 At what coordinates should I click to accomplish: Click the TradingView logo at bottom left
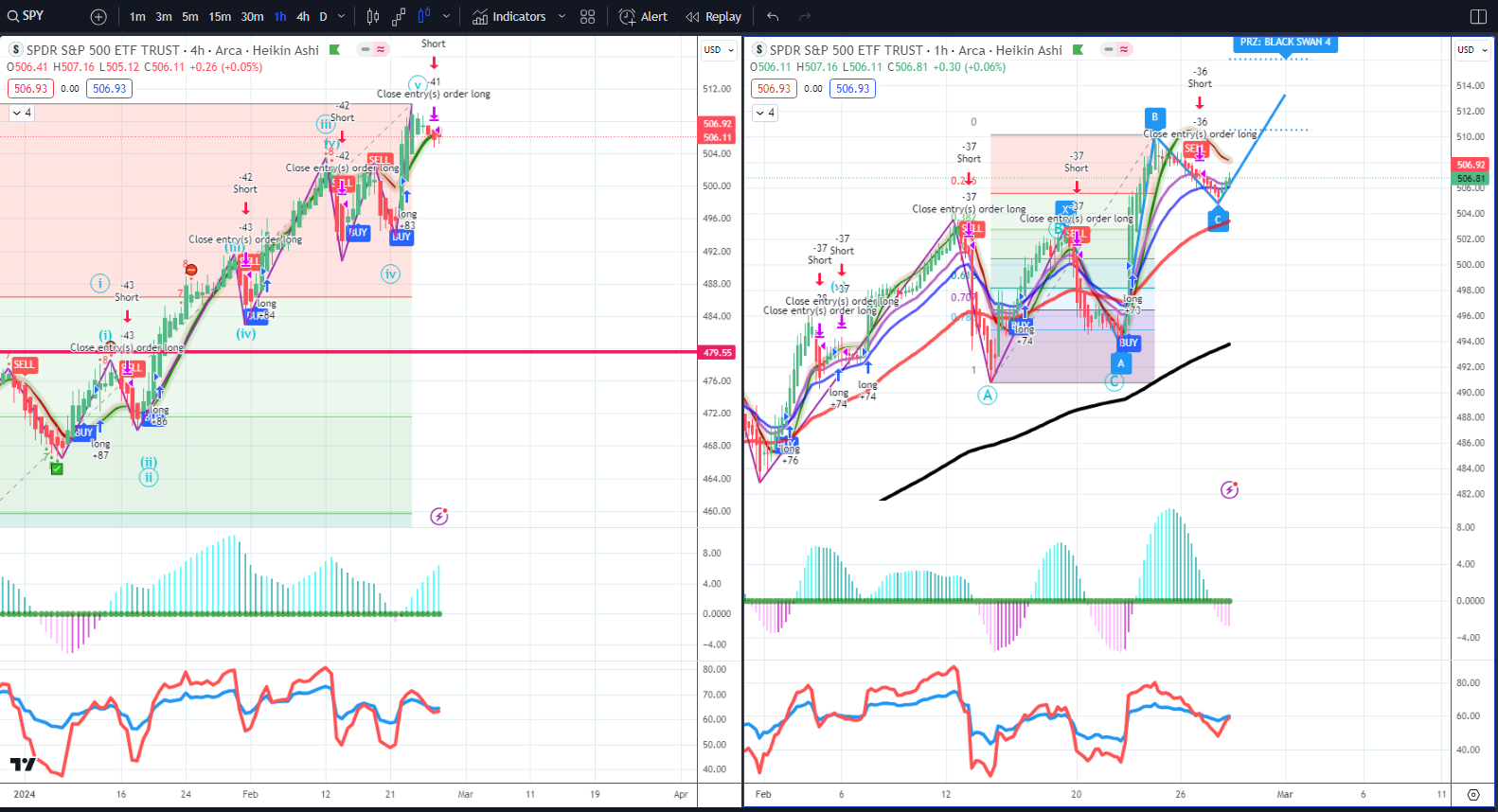point(23,764)
